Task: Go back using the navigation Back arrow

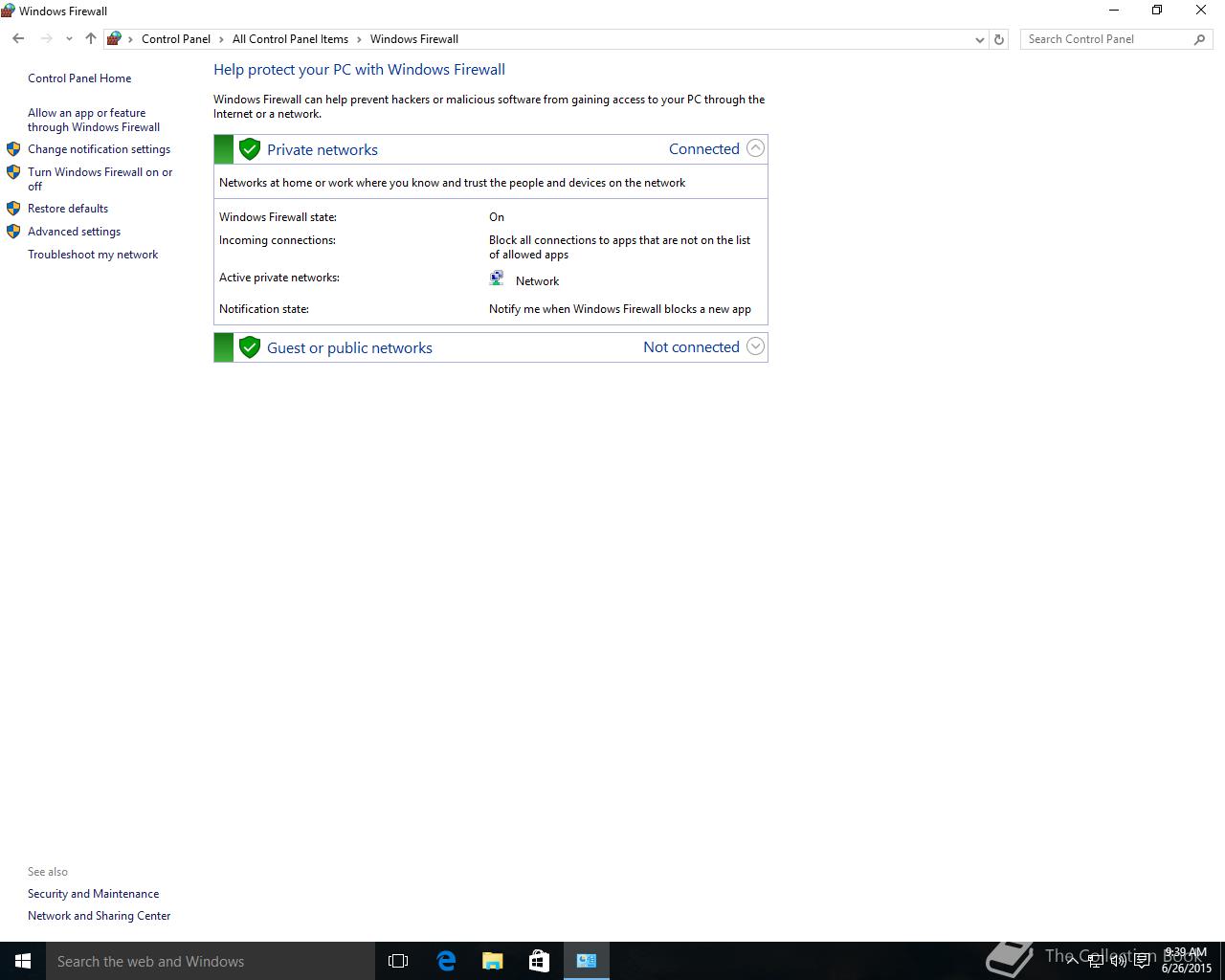Action: [x=18, y=39]
